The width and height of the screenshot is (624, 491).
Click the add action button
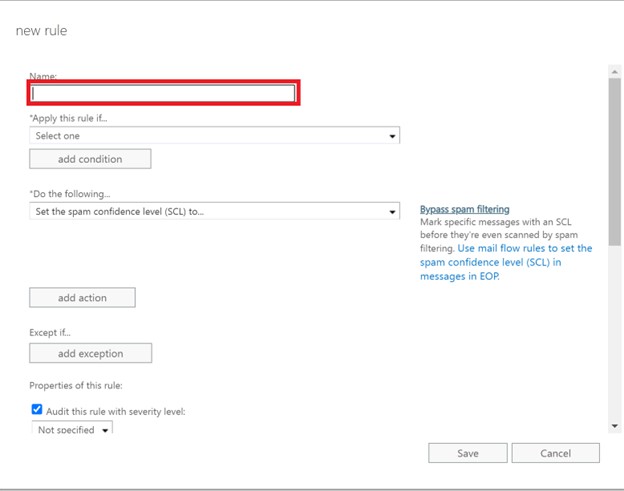click(x=82, y=298)
